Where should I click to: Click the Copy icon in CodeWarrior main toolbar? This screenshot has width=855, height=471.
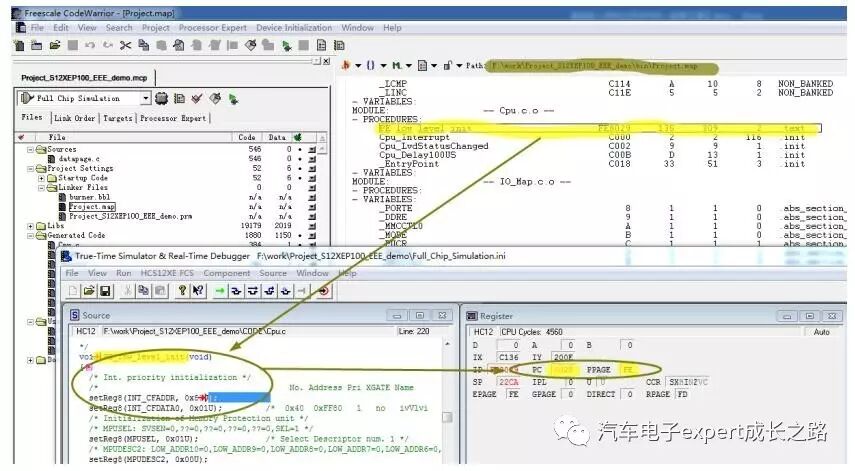(x=143, y=45)
